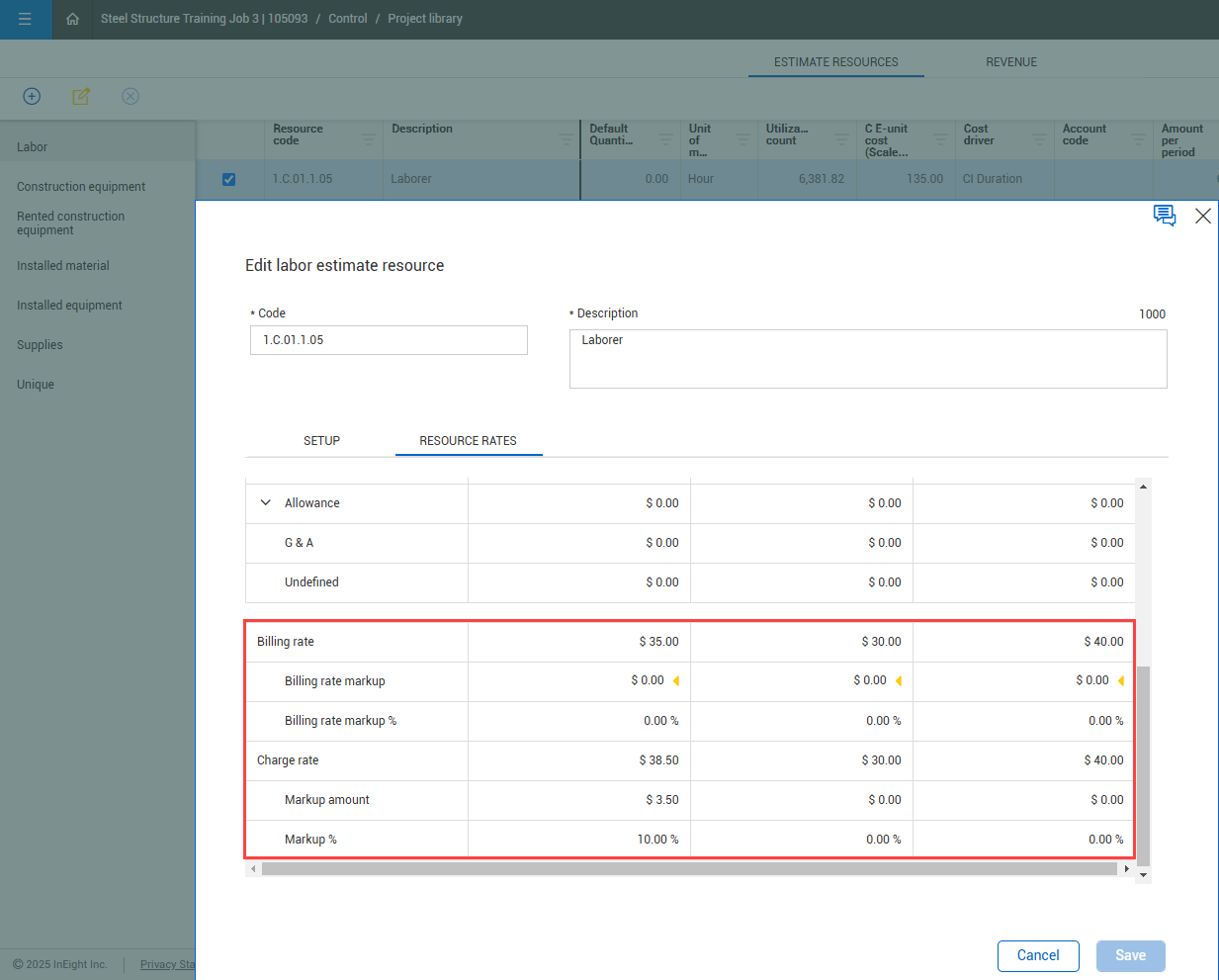Viewport: 1219px width, 980px height.
Task: Click the delete resource circle-x icon
Action: click(131, 96)
